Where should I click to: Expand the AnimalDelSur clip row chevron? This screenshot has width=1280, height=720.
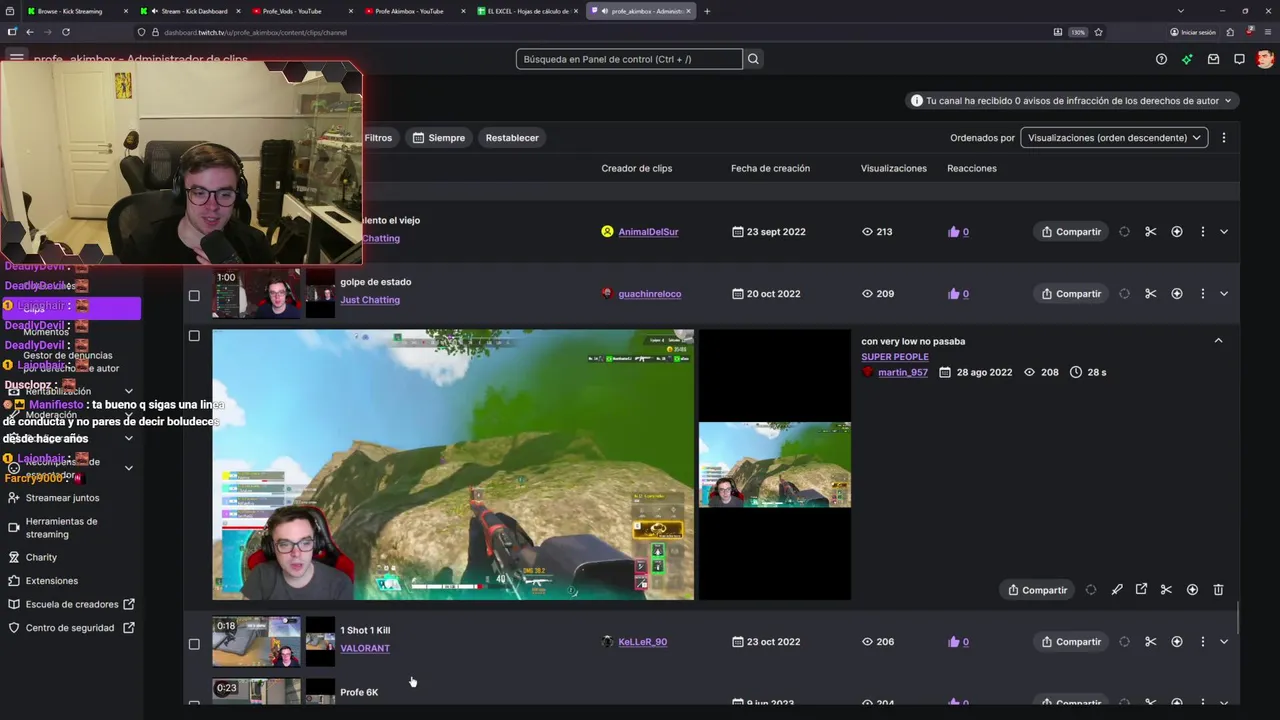tap(1224, 232)
